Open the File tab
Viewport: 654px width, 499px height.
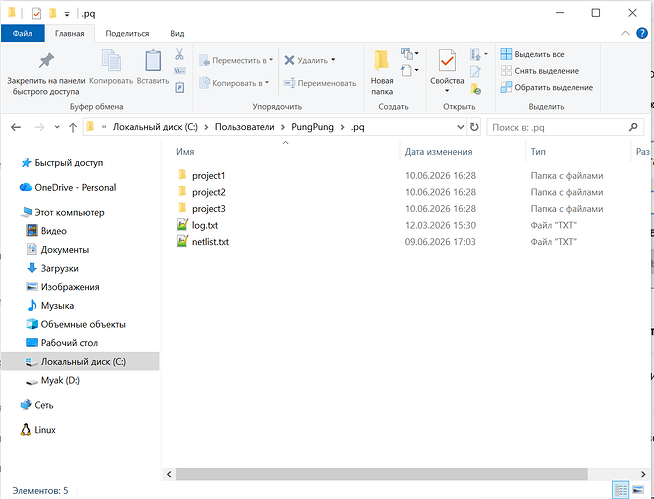pos(23,33)
